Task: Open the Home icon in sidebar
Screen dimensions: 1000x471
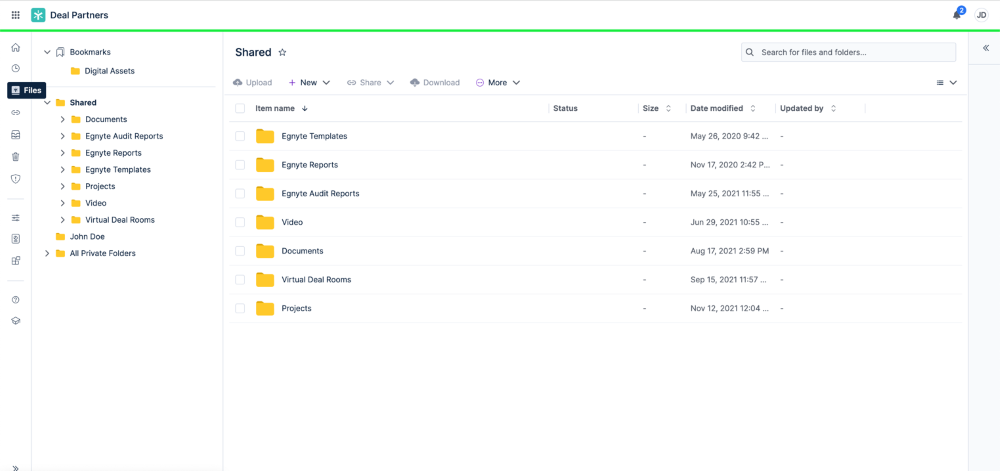Action: point(16,47)
